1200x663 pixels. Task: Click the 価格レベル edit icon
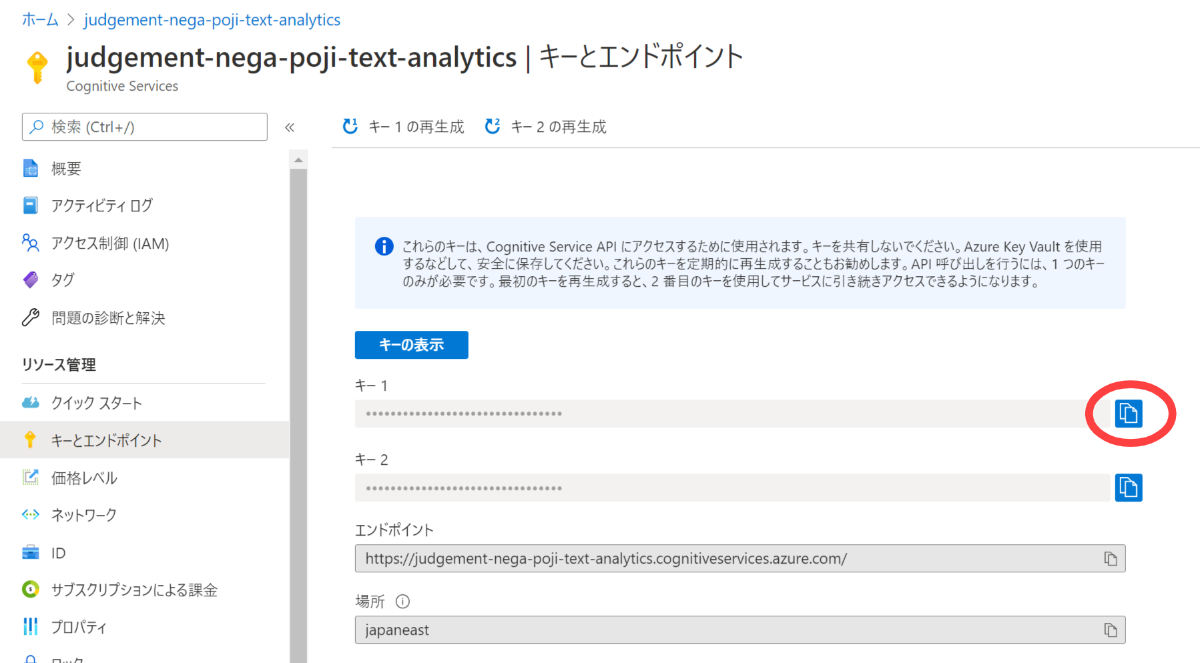(31, 477)
